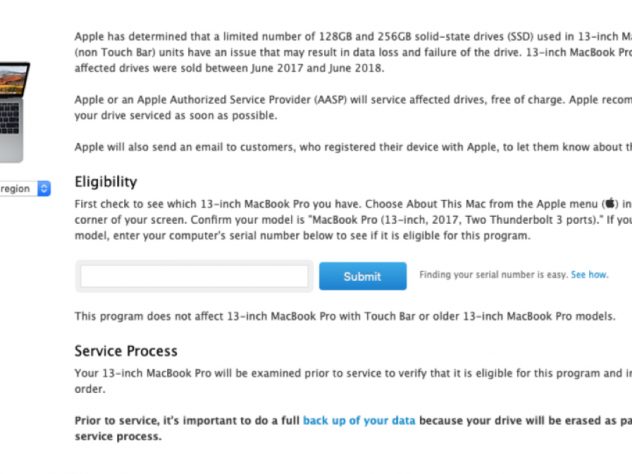Screen dimensions: 632x474
Task: Click the Apple logo symbol in text
Action: (x=608, y=203)
